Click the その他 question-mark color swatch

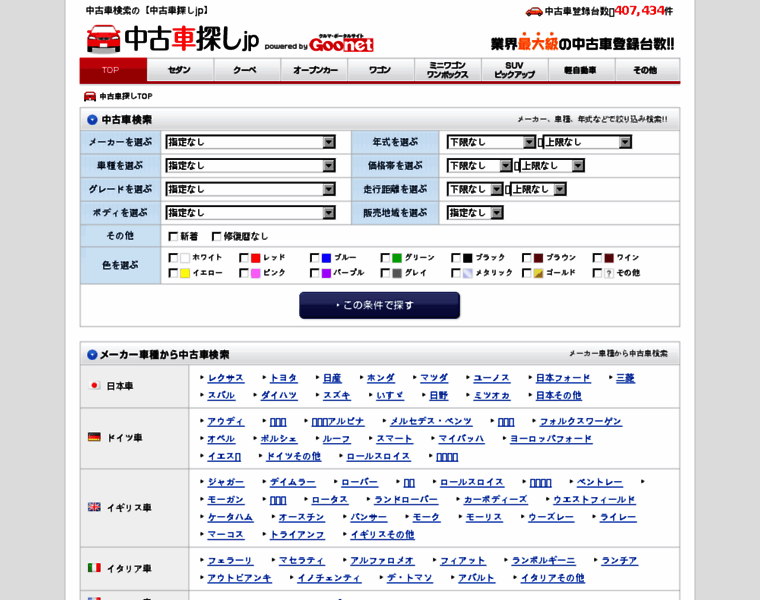(609, 273)
